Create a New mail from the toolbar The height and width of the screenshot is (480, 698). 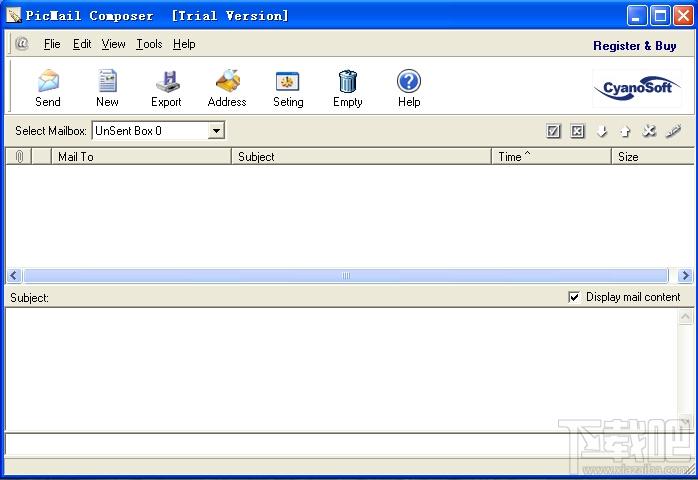(107, 89)
